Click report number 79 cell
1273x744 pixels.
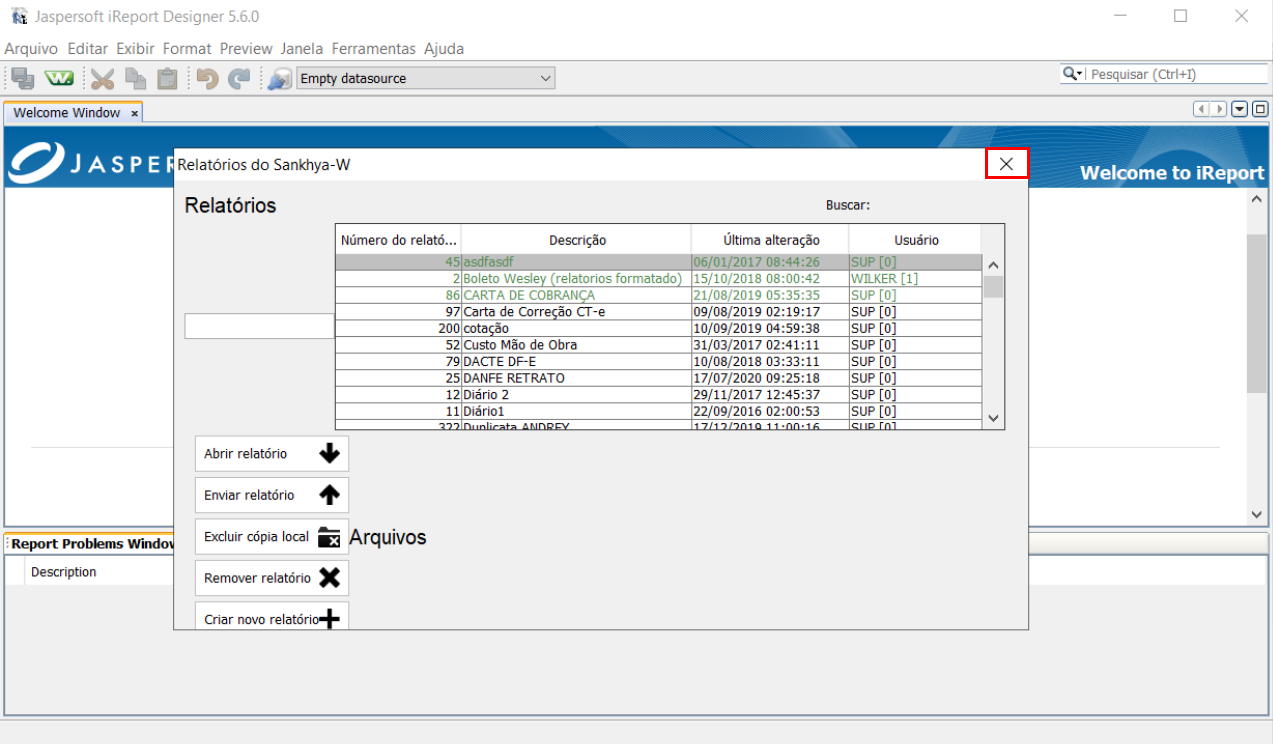pos(399,361)
